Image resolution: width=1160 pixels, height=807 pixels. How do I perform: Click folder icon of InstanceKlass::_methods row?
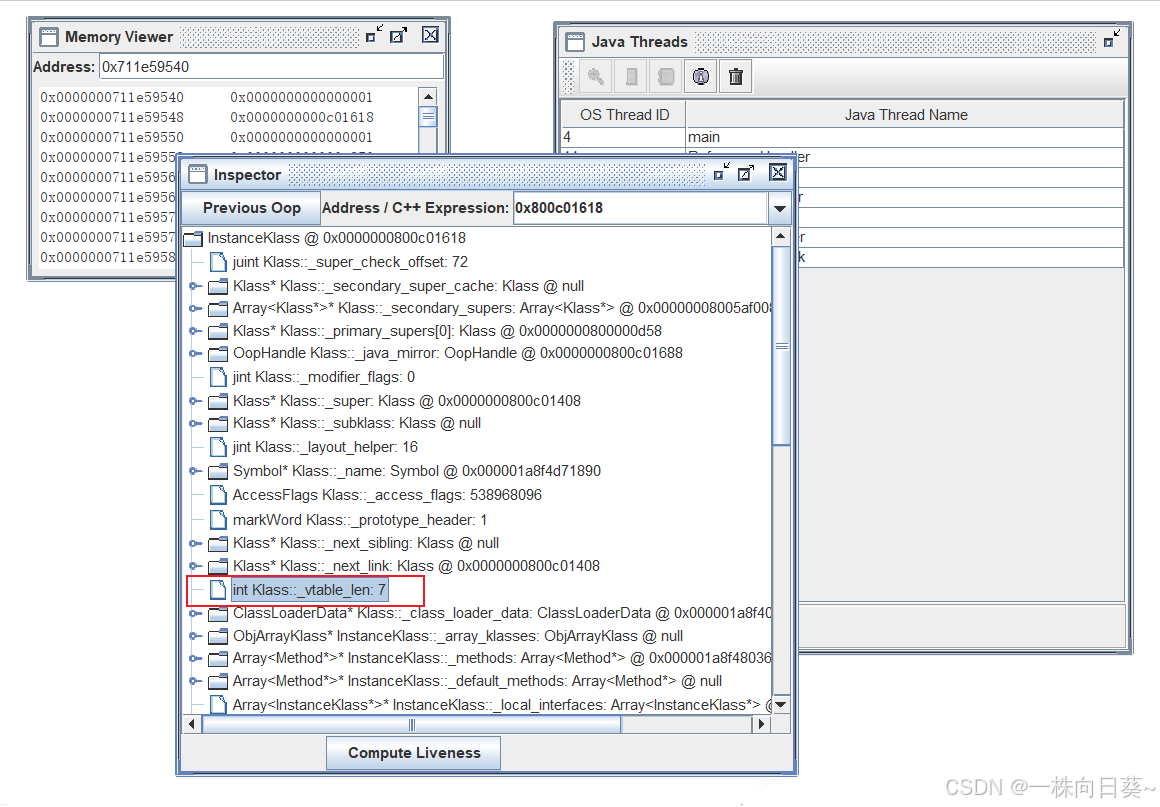point(218,658)
